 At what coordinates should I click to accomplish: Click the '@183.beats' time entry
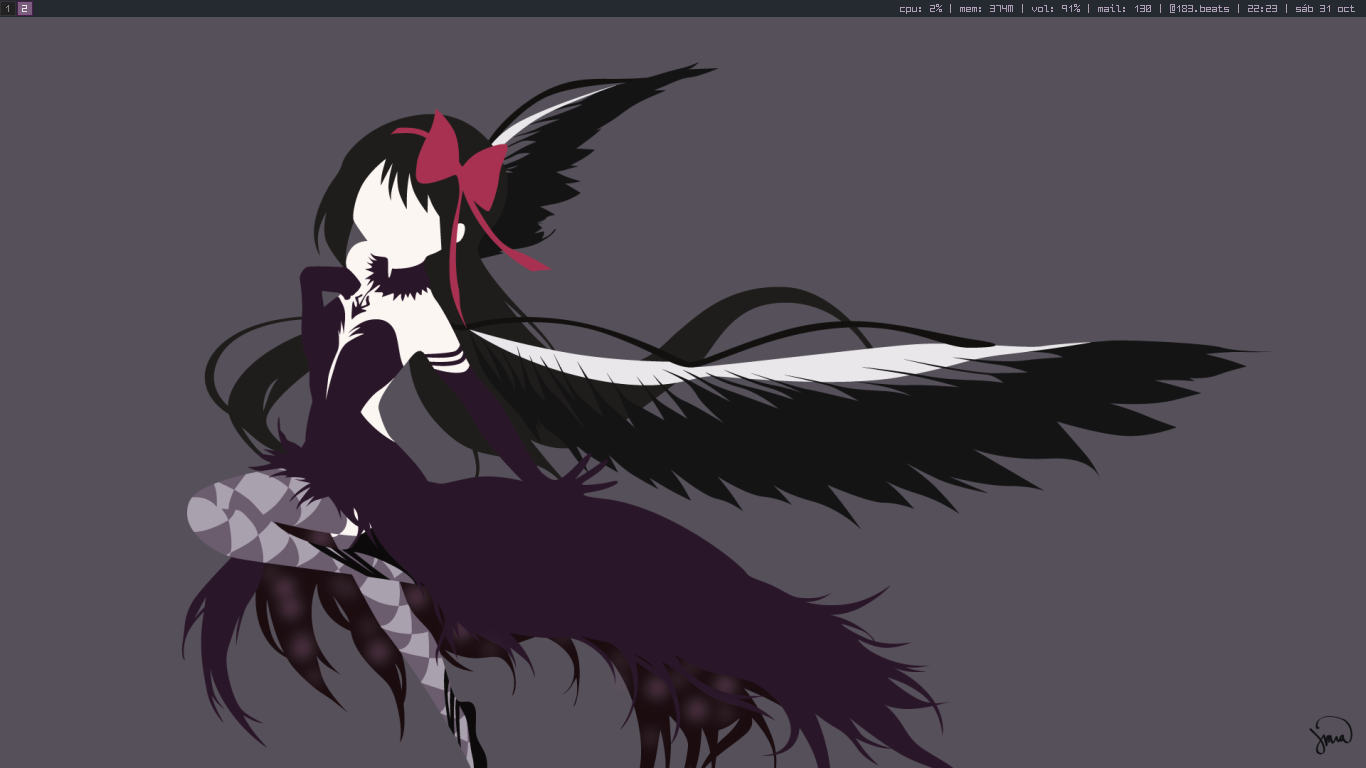[1199, 8]
